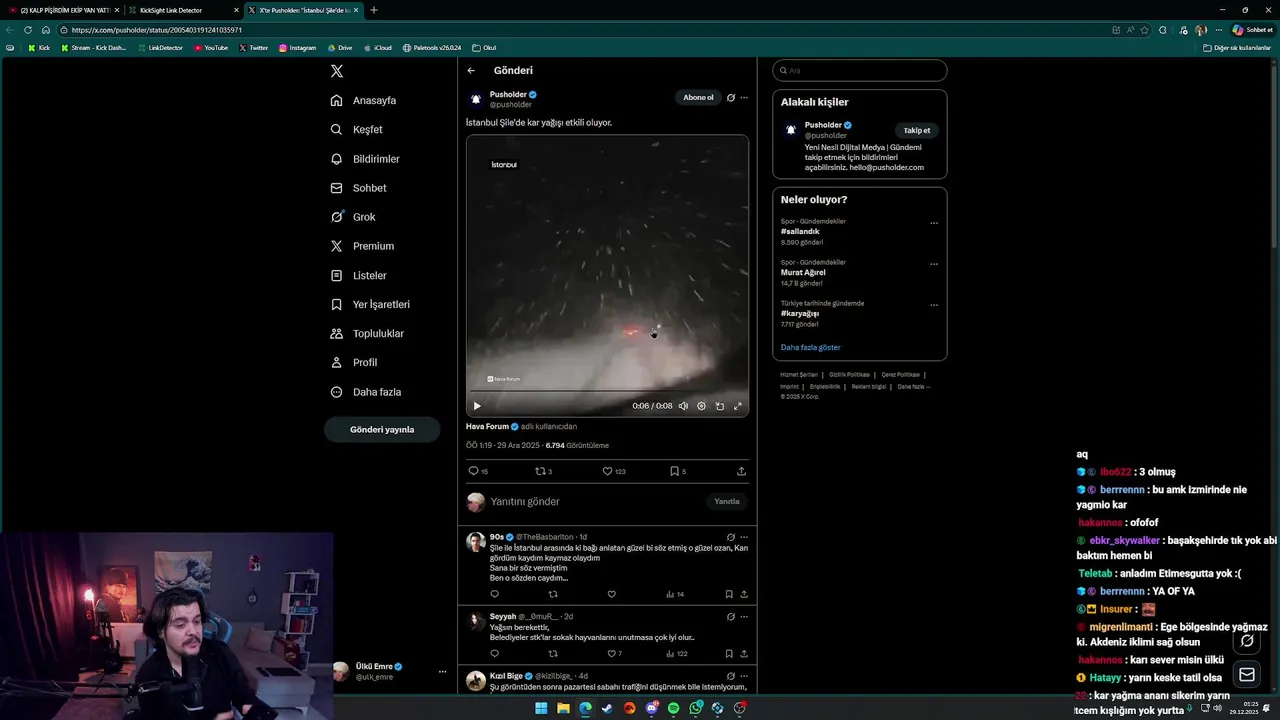Viewport: 1280px width, 720px height.
Task: Open Windows Start menu on taskbar
Action: (541, 708)
